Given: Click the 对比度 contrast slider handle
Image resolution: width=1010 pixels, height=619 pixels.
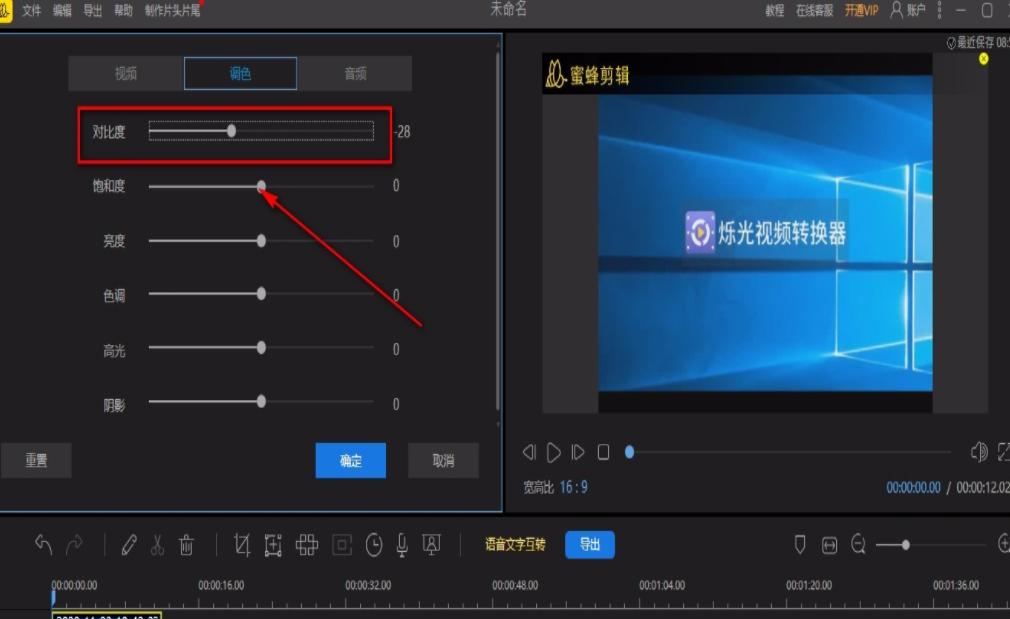Looking at the screenshot, I should [232, 131].
